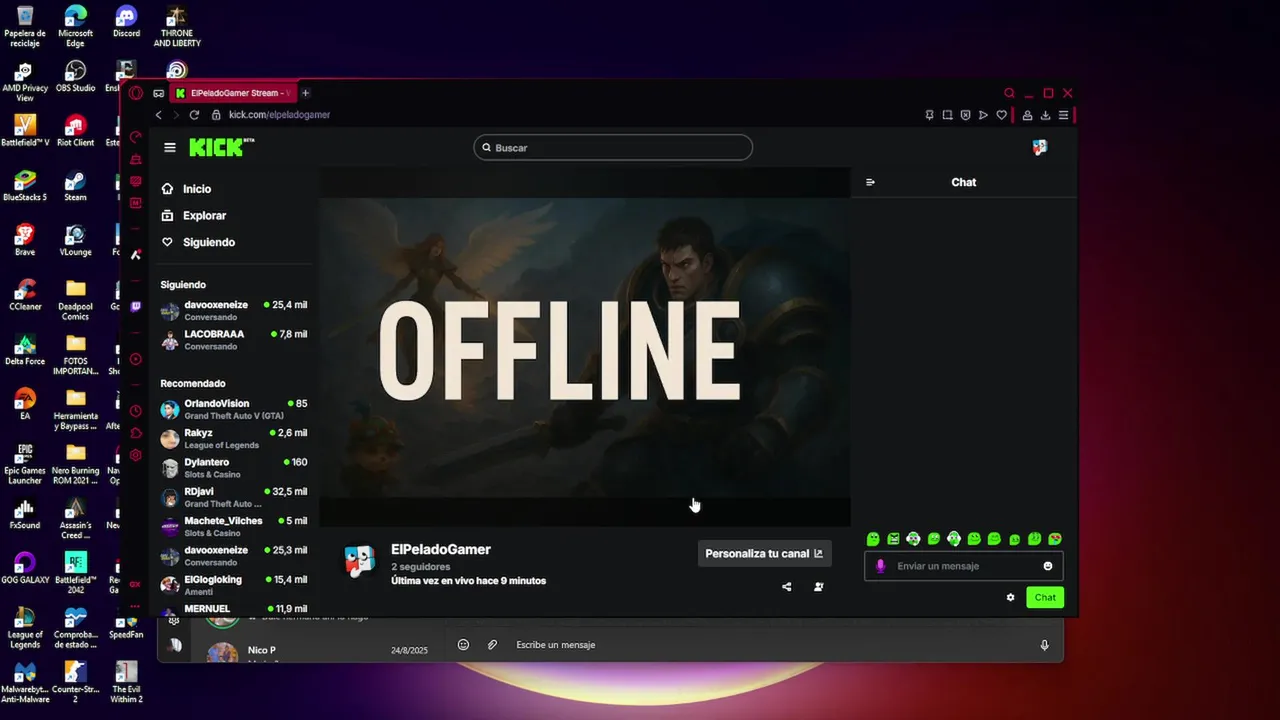The height and width of the screenshot is (720, 1280).
Task: Click the emoji icon in the background chat window
Action: click(x=463, y=645)
